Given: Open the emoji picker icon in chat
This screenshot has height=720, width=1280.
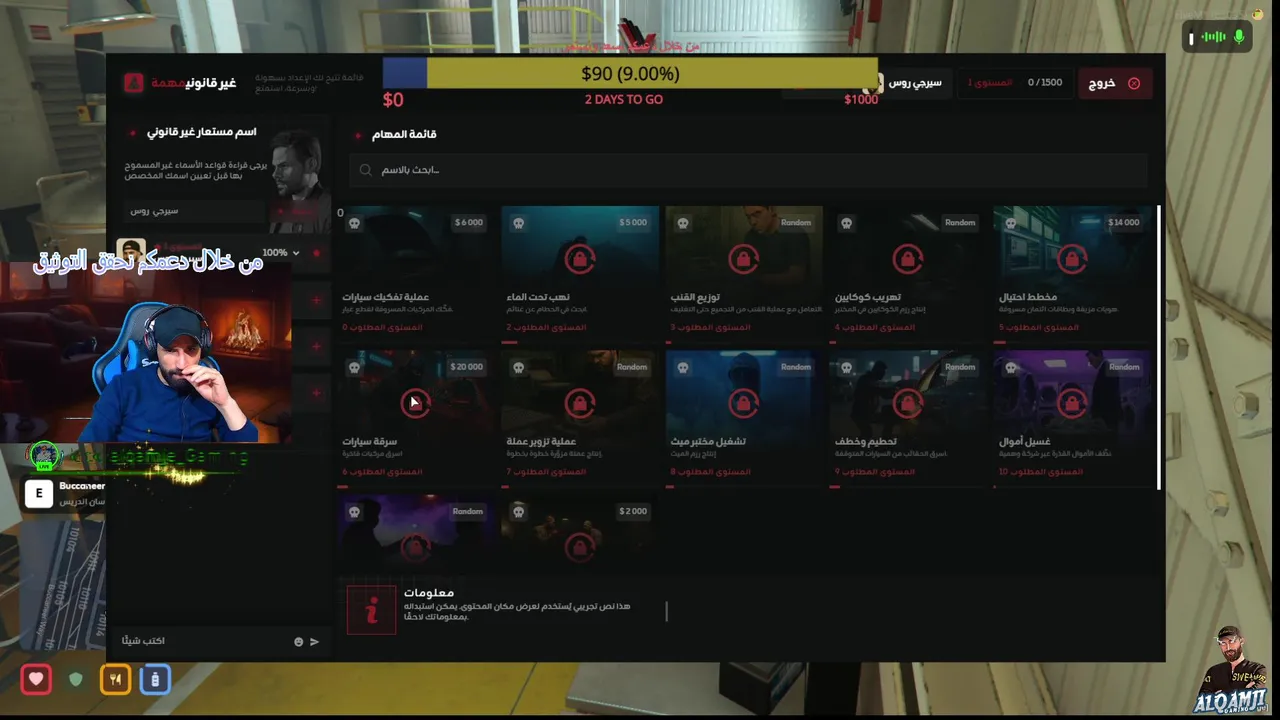Looking at the screenshot, I should (x=298, y=641).
